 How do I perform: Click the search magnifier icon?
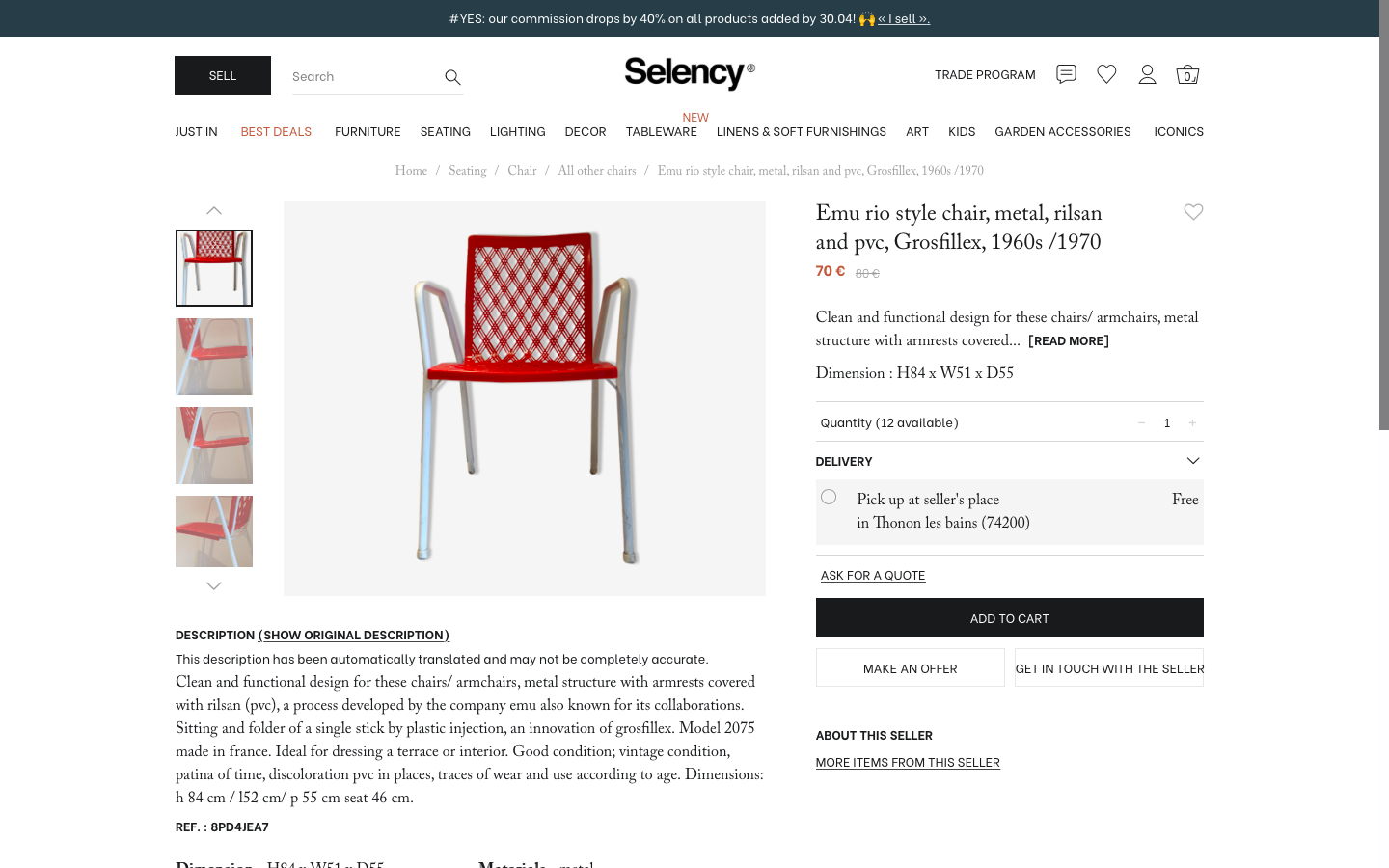tap(452, 77)
